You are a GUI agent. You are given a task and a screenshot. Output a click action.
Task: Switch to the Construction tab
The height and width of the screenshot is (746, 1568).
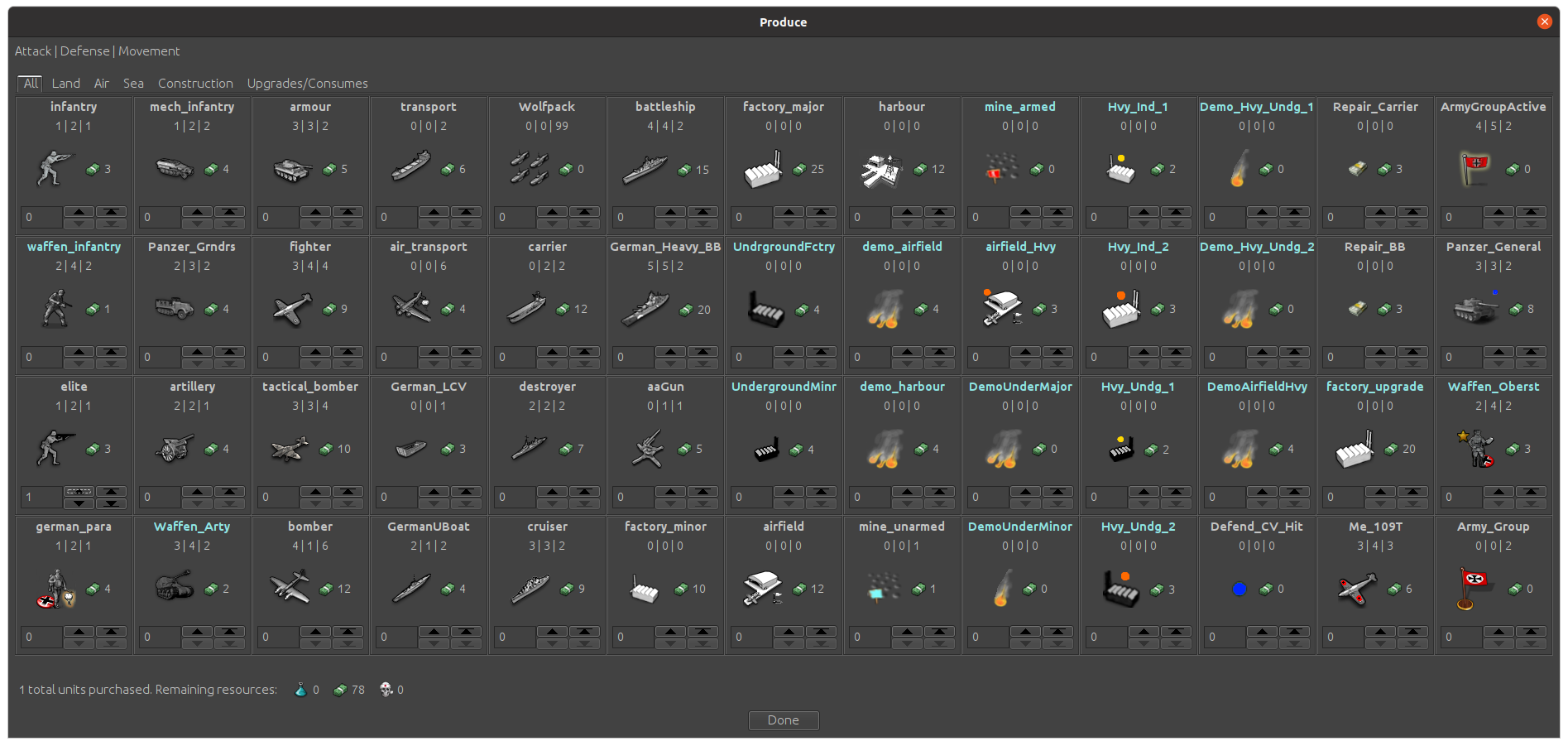[x=195, y=83]
